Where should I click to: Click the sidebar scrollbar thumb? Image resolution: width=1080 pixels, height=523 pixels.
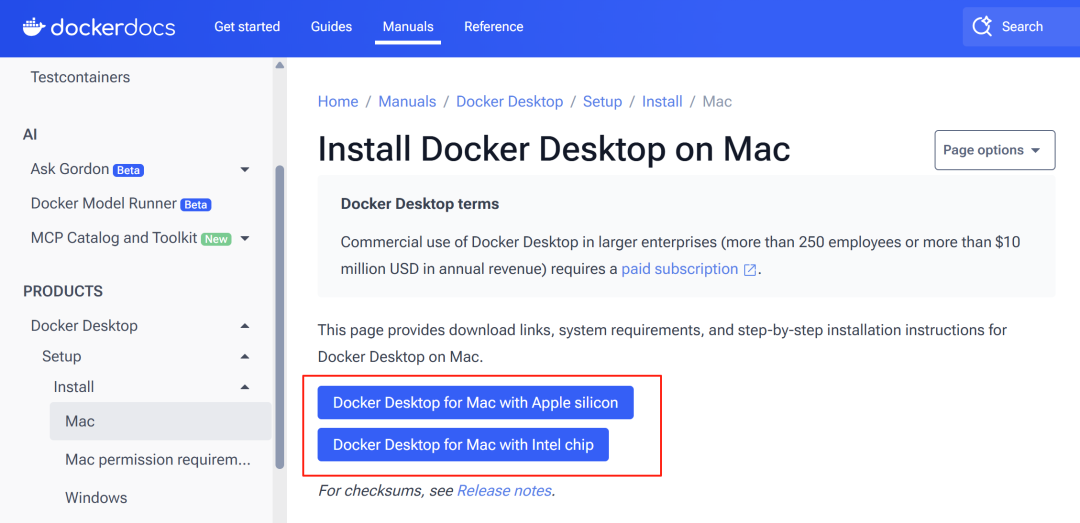pos(280,317)
